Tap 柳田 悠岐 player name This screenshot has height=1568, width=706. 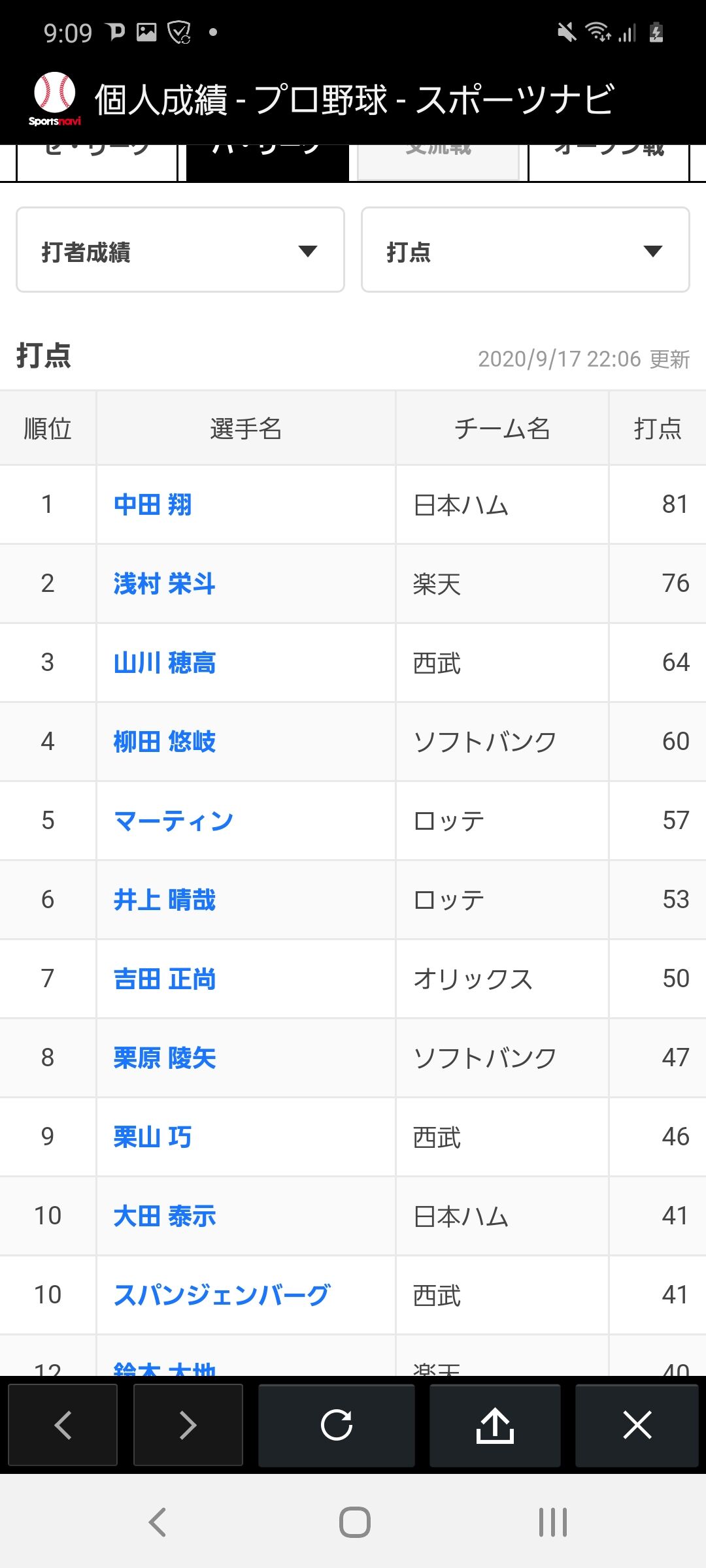coord(164,742)
